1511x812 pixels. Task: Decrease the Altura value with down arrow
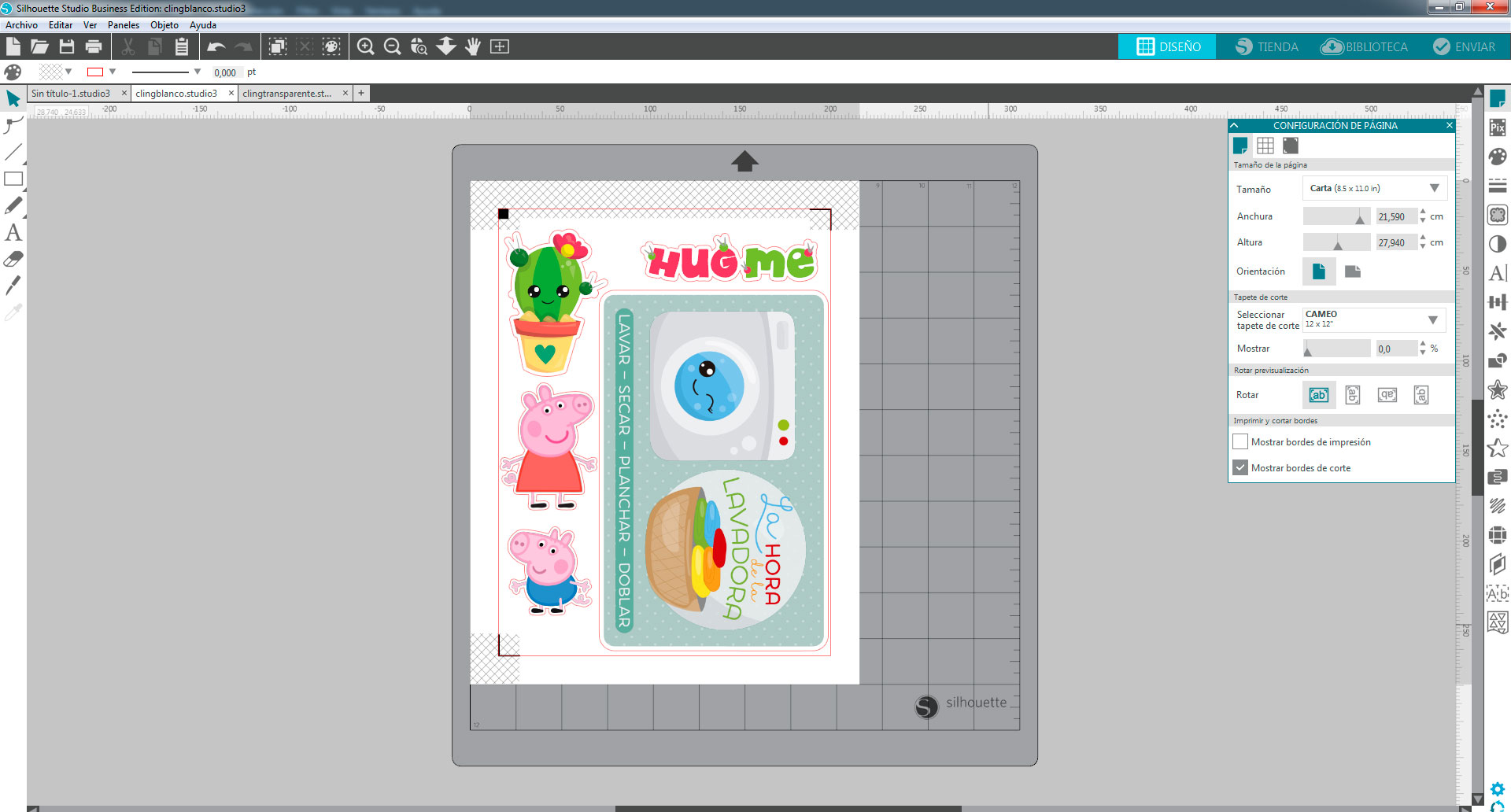coord(1423,246)
